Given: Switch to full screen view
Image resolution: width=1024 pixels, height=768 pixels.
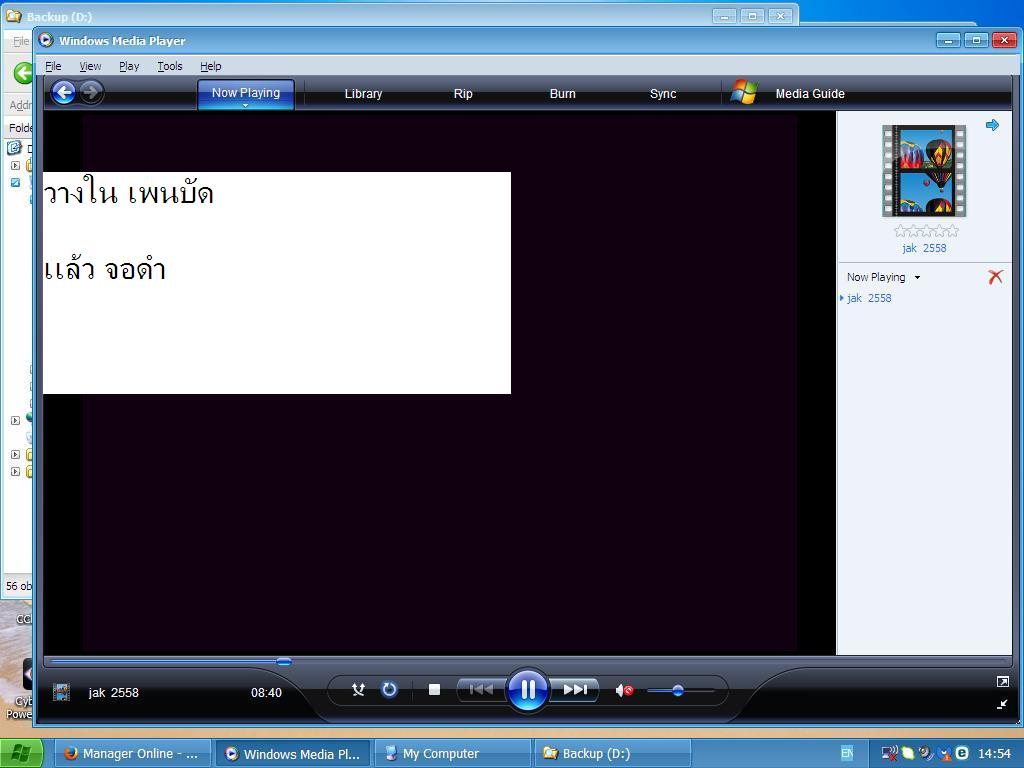Looking at the screenshot, I should 1002,682.
